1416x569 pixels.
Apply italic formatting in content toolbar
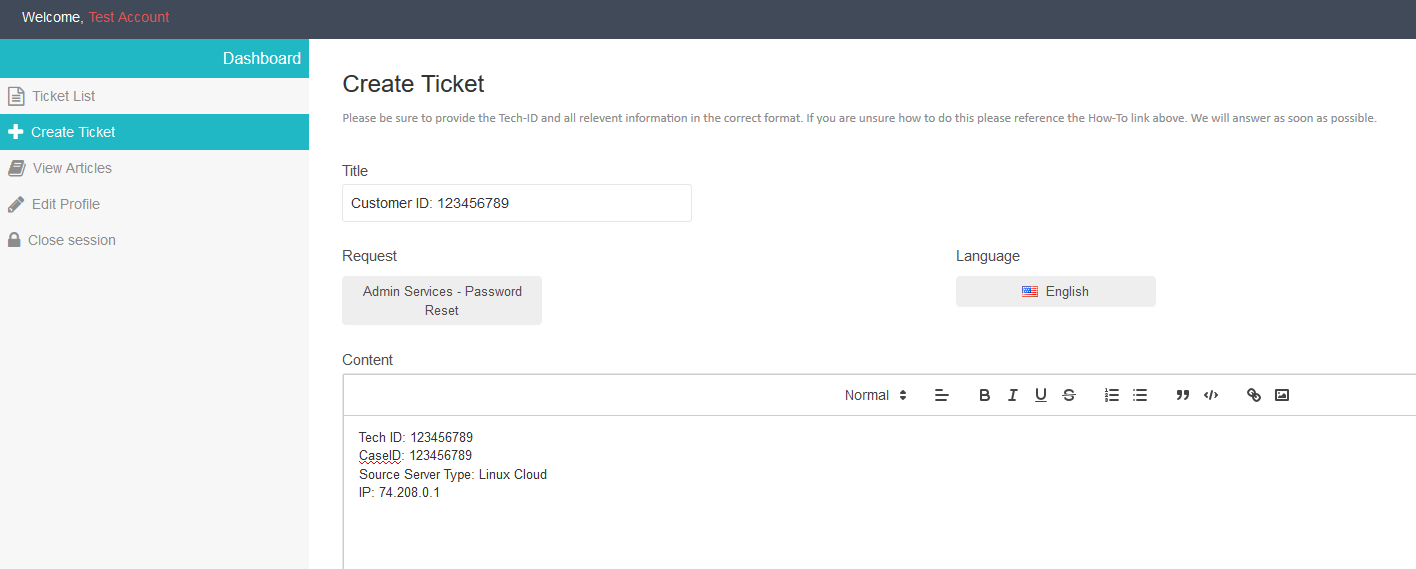(x=1012, y=395)
